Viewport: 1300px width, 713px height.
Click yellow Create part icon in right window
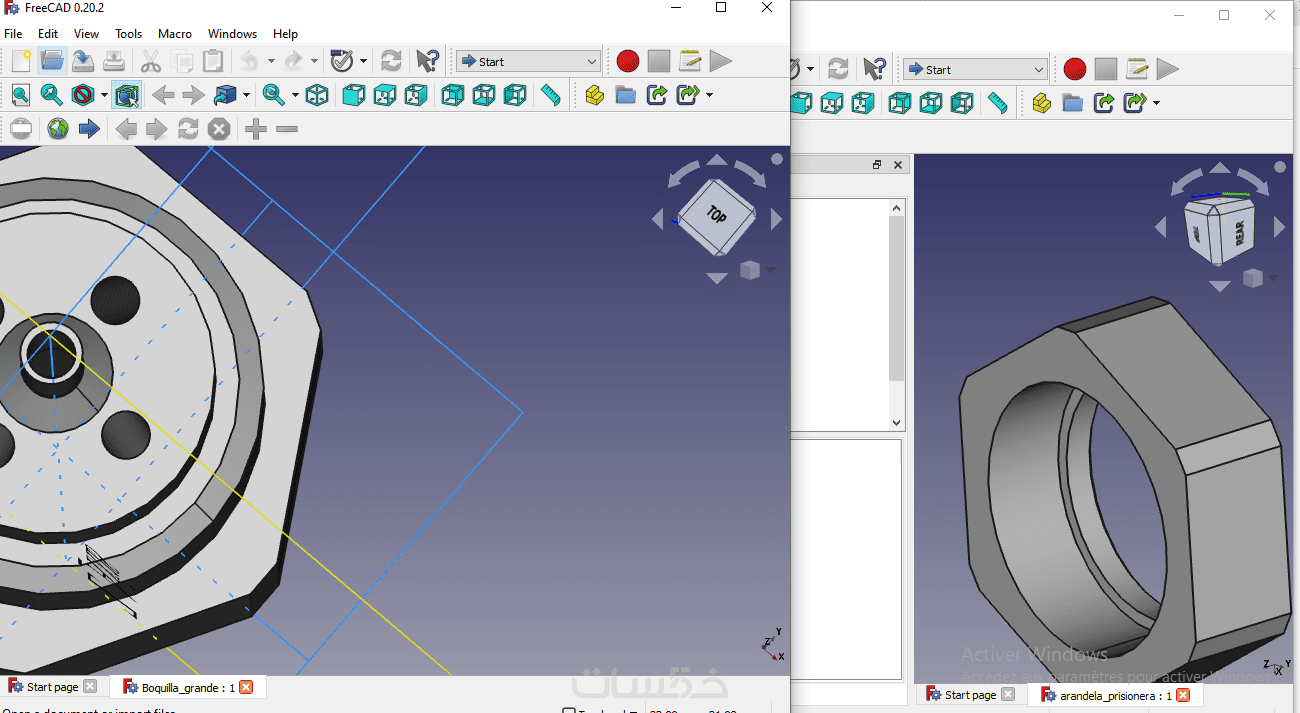tap(1042, 103)
